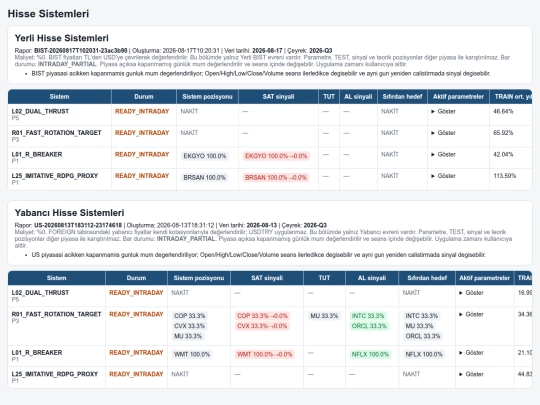Click TRAIN value 65.92%
Viewport: 540px width, 405px height.
tap(503, 133)
